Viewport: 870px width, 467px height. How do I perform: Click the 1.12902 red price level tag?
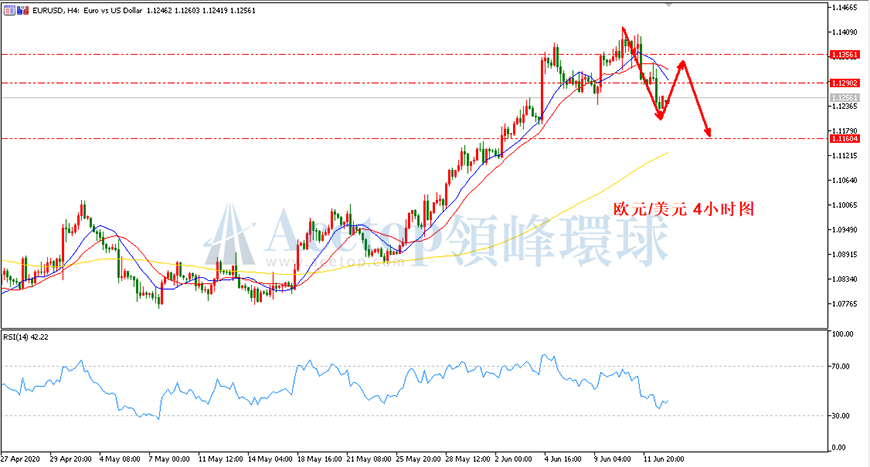844,83
